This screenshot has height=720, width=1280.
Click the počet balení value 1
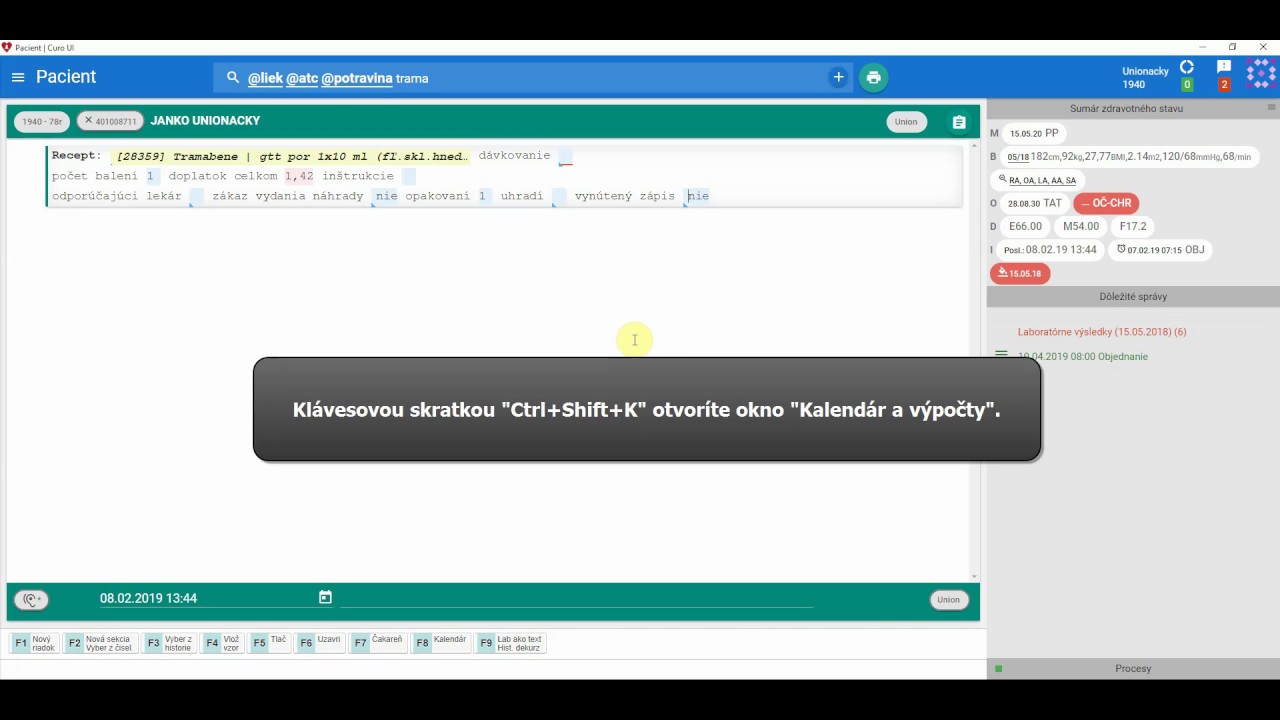[x=150, y=176]
